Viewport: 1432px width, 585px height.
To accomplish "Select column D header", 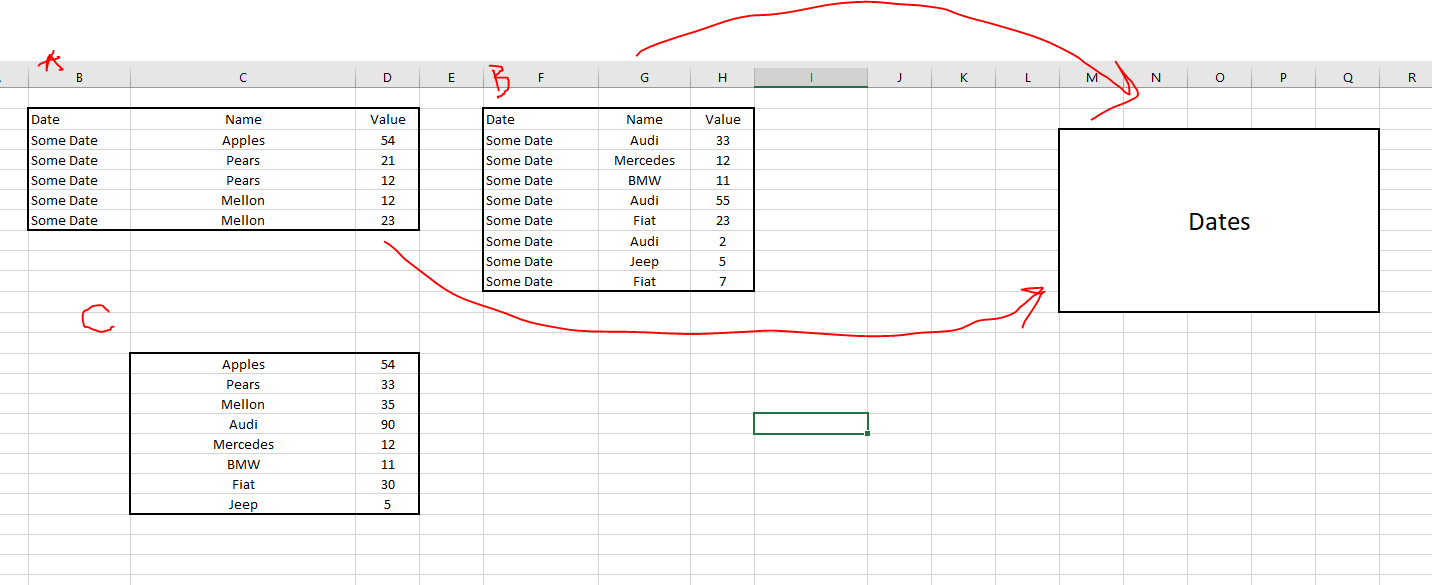I will click(387, 77).
